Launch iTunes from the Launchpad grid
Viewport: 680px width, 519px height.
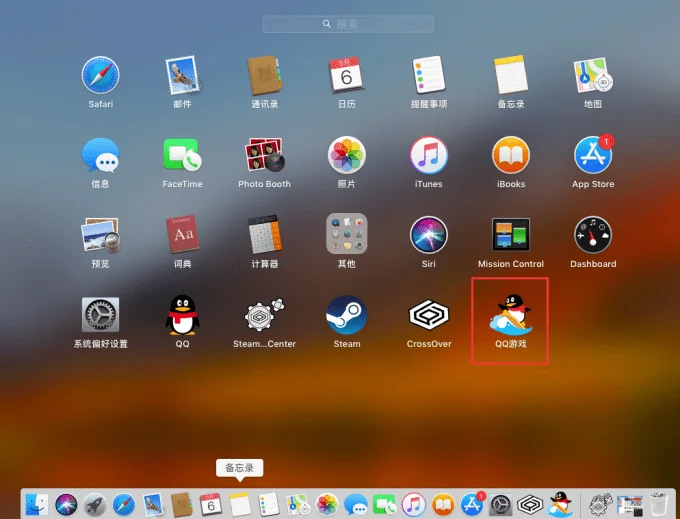429,155
